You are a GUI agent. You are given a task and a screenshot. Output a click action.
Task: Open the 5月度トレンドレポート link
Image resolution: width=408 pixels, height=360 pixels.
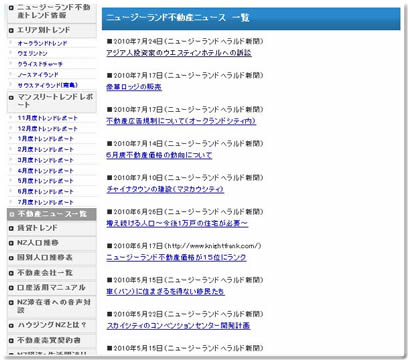46,181
